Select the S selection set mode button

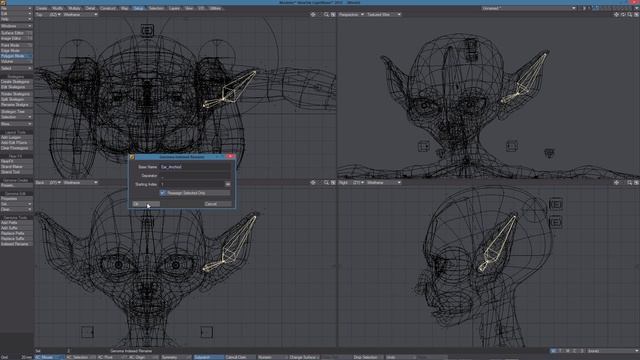[x=582, y=351]
